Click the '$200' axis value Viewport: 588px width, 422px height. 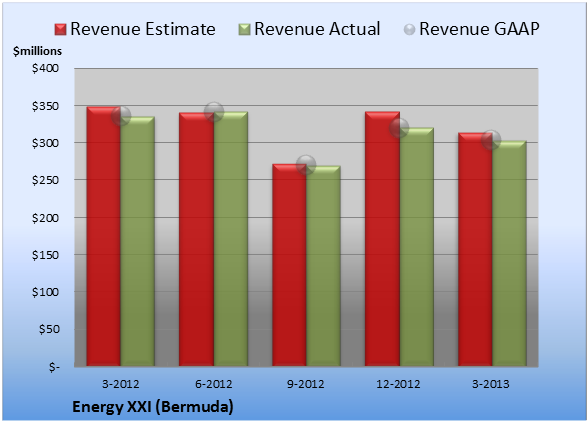[45, 218]
